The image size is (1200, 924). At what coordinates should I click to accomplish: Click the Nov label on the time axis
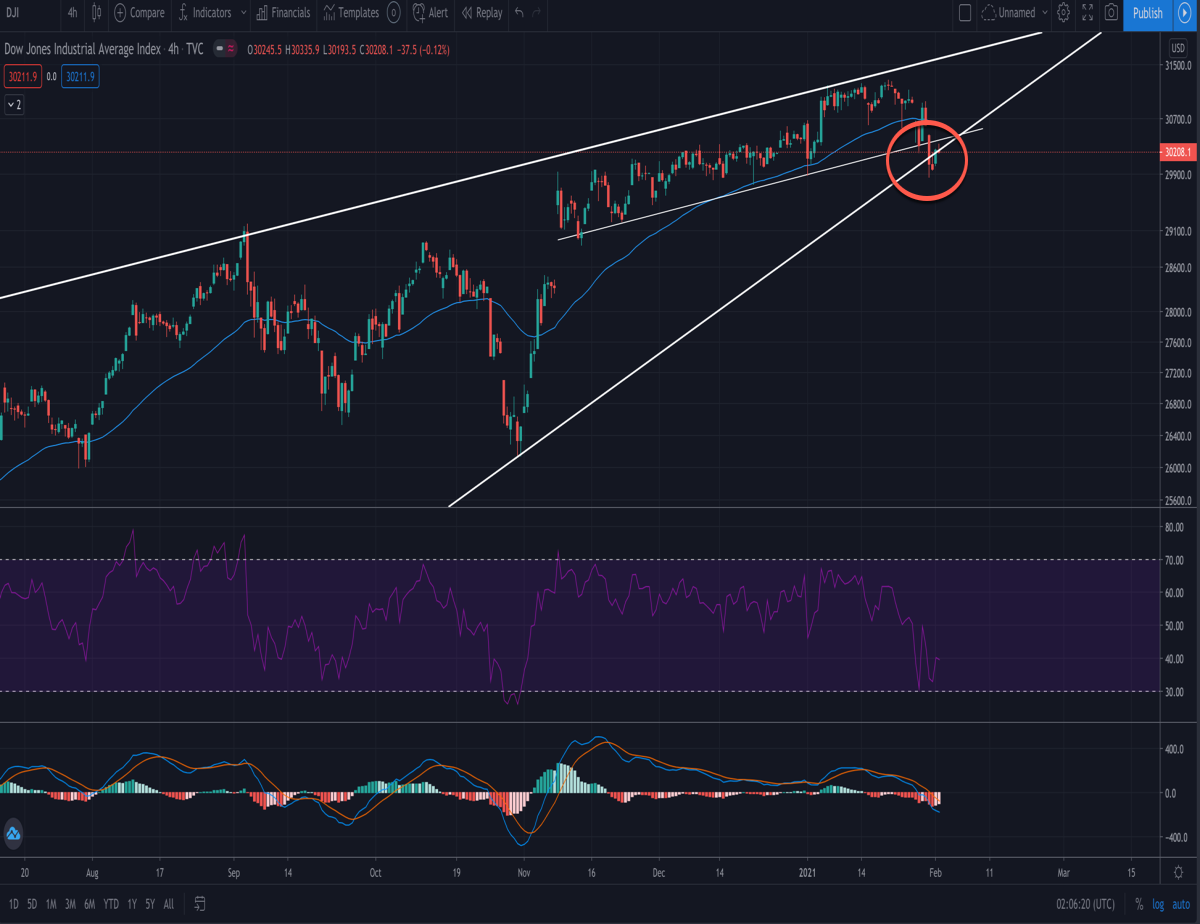point(524,872)
